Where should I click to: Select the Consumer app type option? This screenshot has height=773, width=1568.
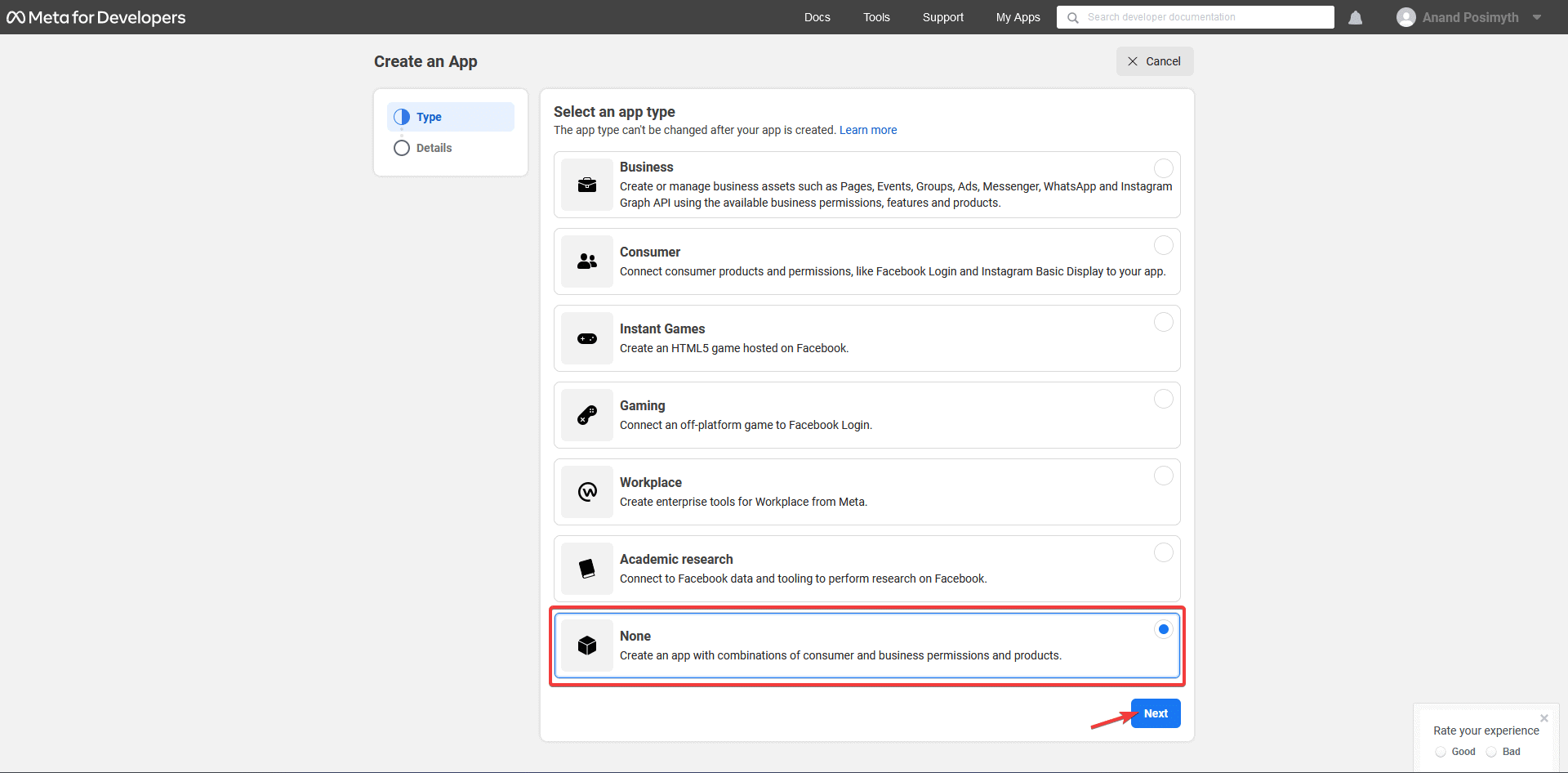pyautogui.click(x=866, y=261)
